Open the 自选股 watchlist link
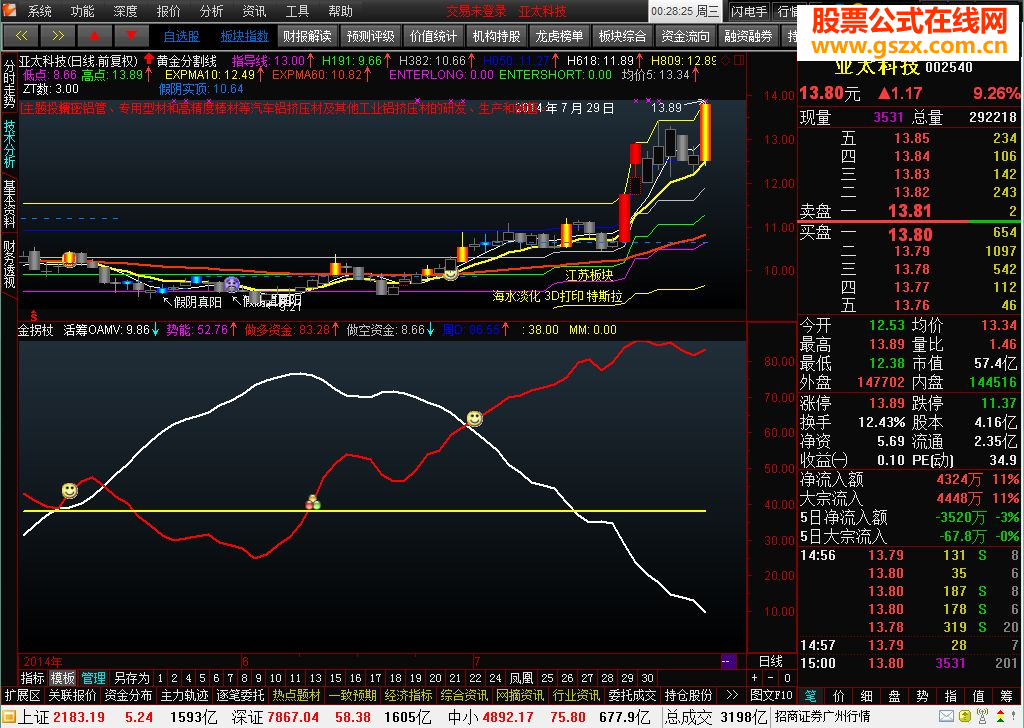 click(181, 36)
